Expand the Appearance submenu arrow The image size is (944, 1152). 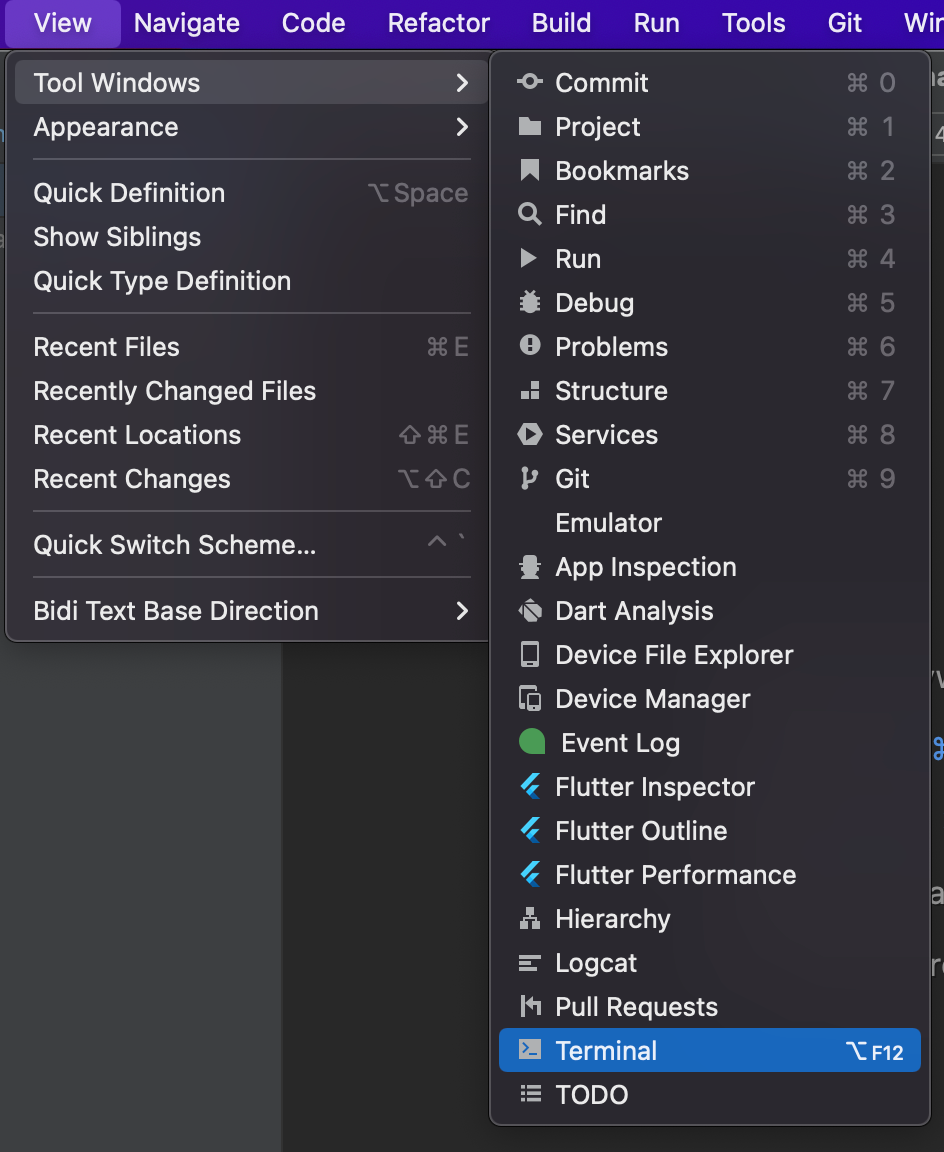tap(461, 127)
